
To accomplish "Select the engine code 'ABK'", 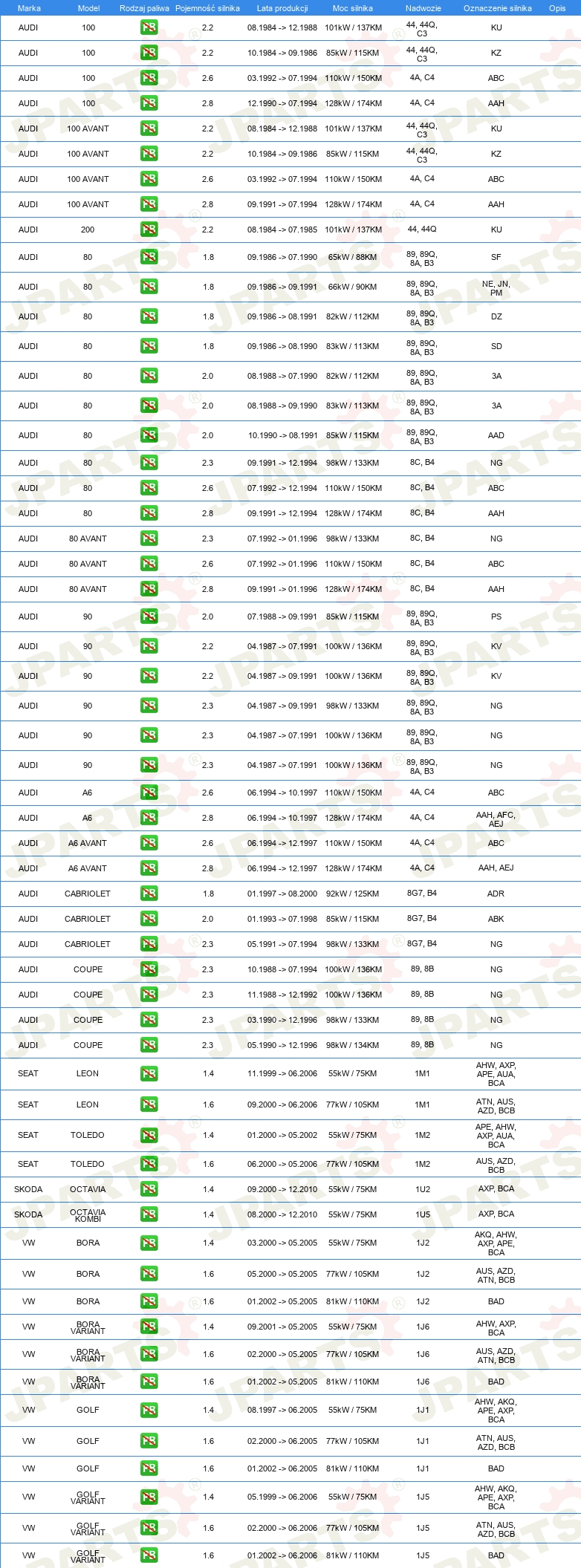I will tap(496, 919).
